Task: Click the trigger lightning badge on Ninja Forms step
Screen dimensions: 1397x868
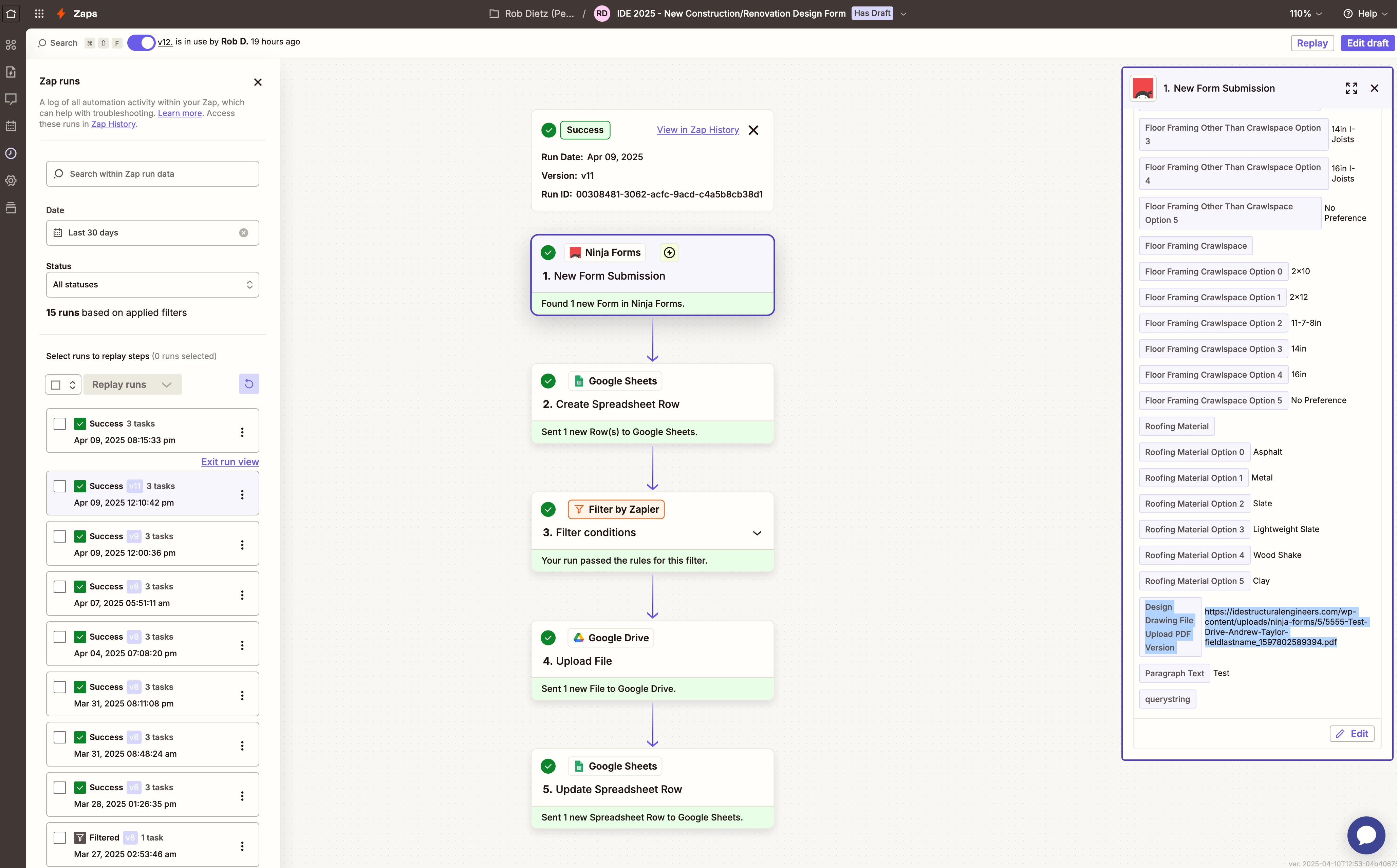Action: pos(670,252)
